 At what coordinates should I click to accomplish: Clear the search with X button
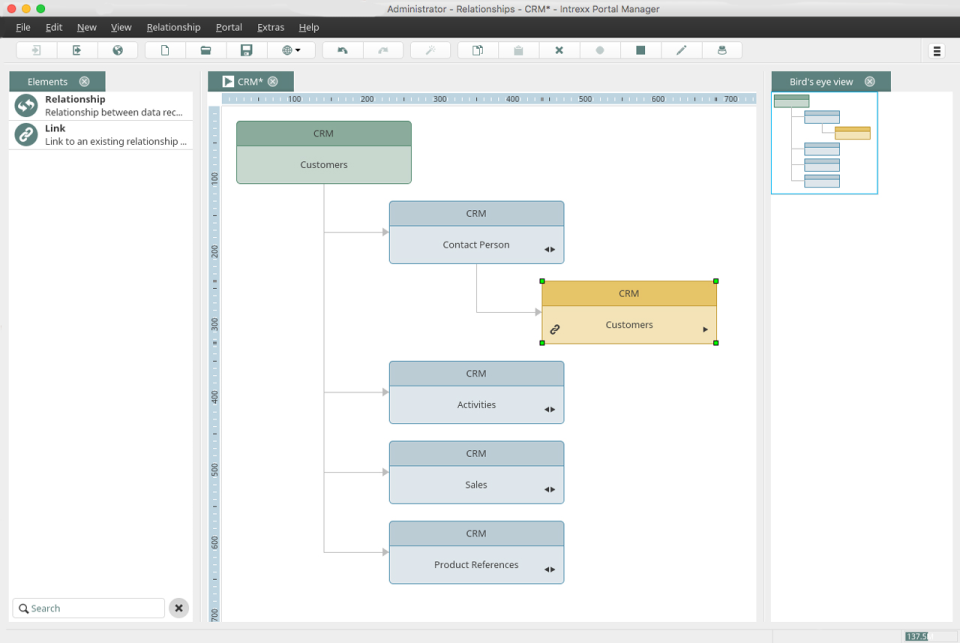tap(179, 608)
